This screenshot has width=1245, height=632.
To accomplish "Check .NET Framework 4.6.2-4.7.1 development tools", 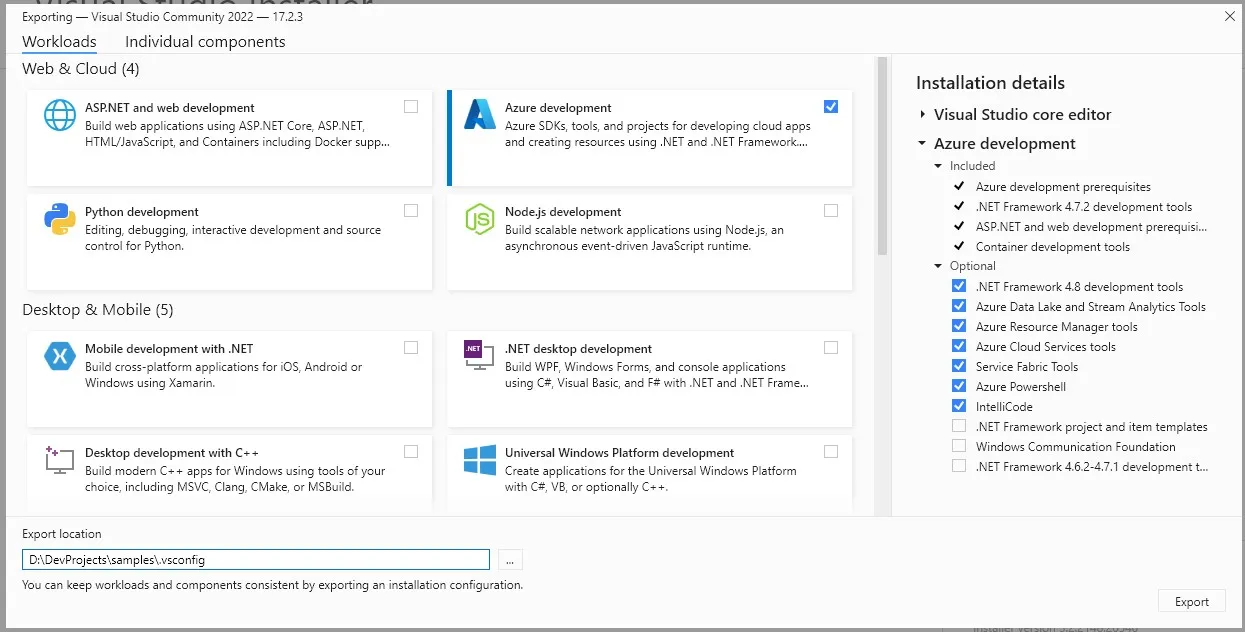I will 959,467.
